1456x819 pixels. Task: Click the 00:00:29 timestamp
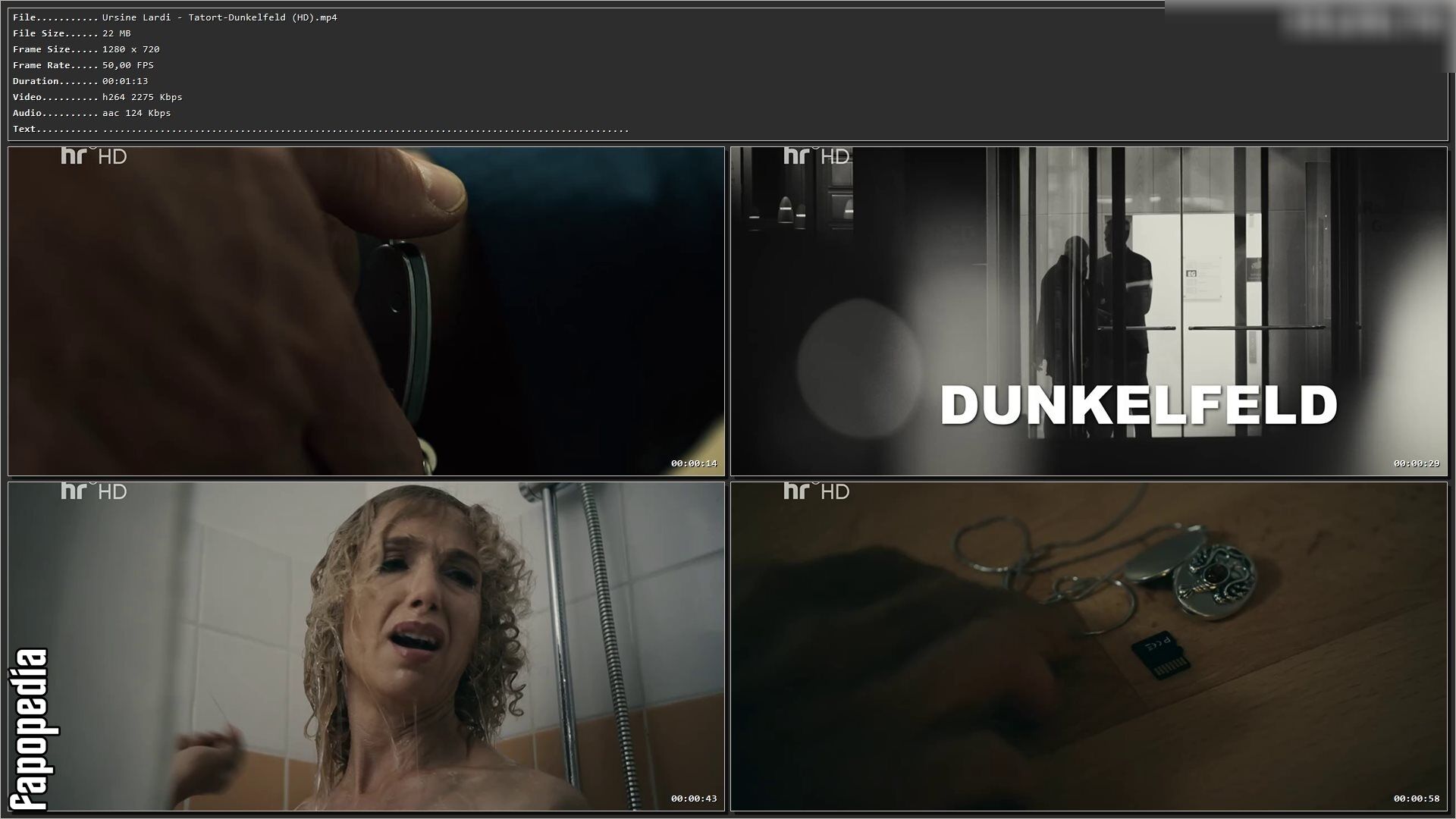[x=1416, y=463]
